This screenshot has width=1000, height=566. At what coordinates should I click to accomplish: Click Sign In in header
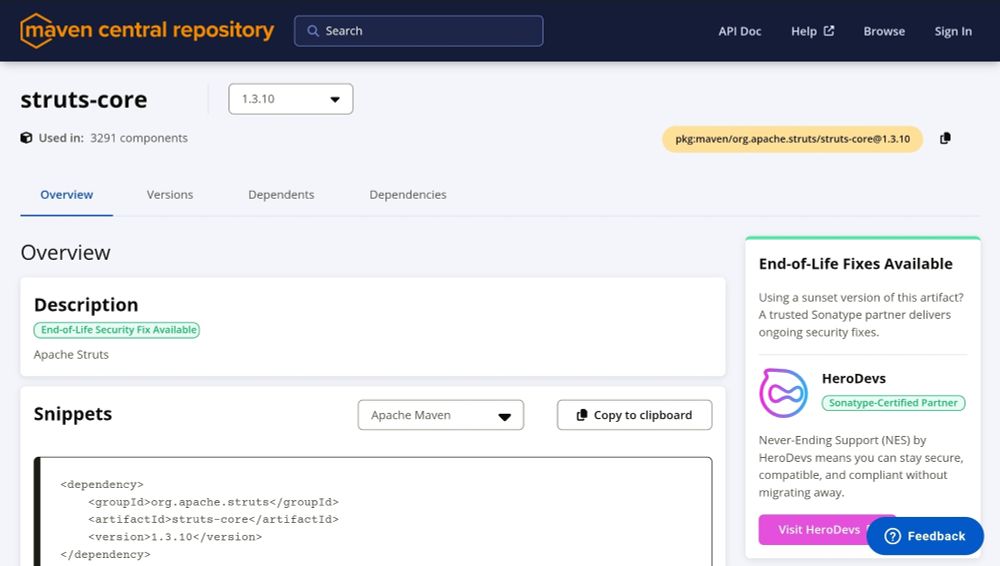click(x=953, y=31)
